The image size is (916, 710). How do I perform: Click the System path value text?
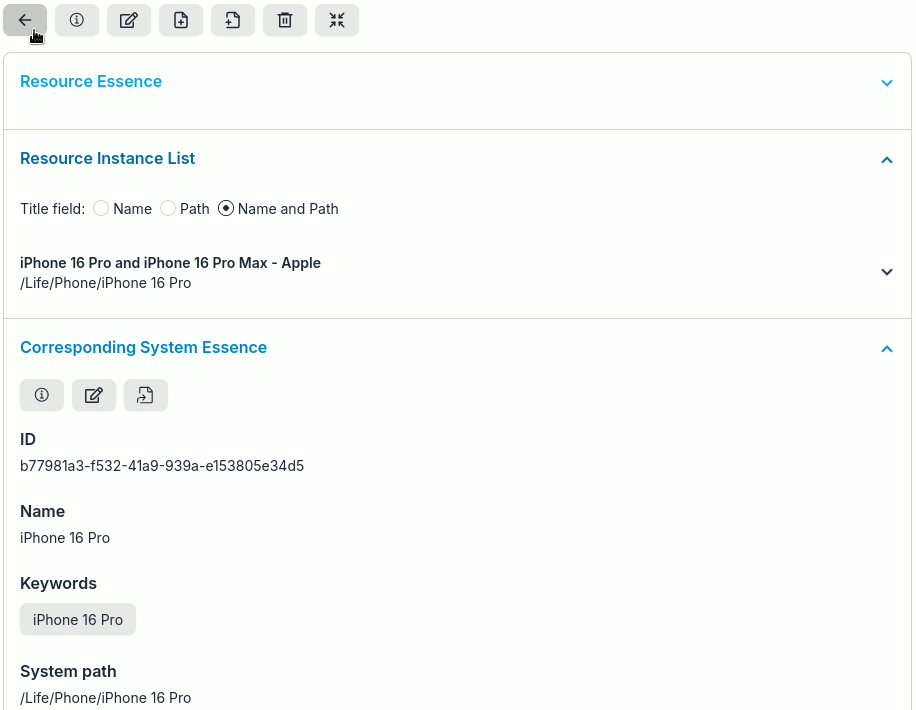106,698
